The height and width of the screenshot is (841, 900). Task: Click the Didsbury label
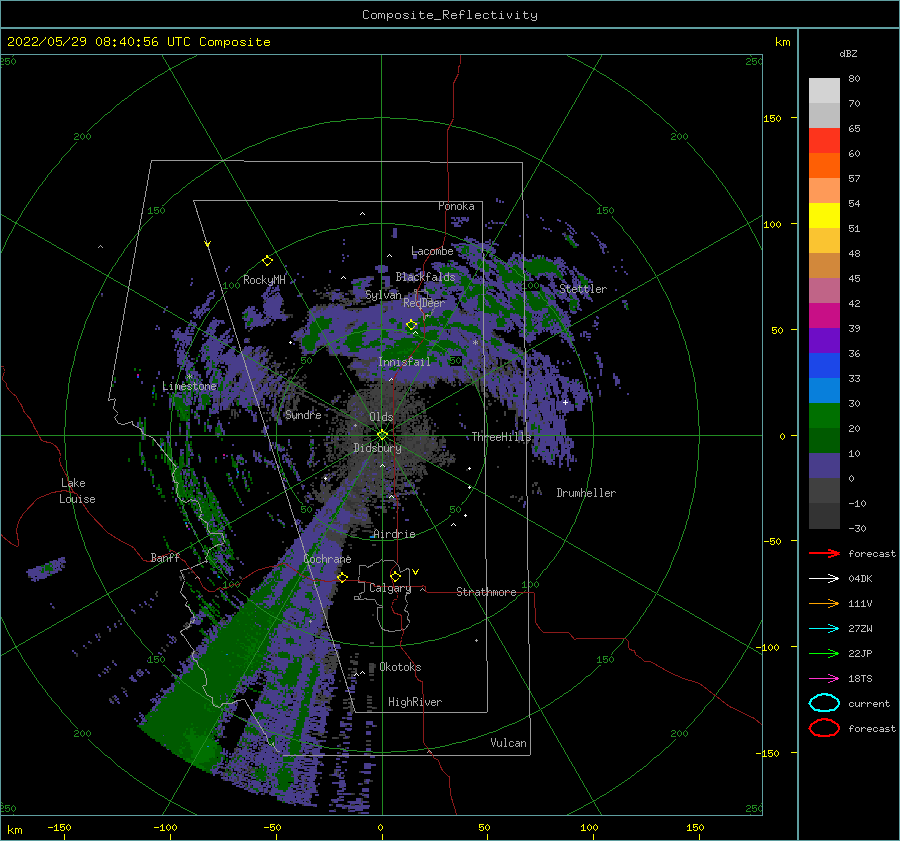pos(377,448)
